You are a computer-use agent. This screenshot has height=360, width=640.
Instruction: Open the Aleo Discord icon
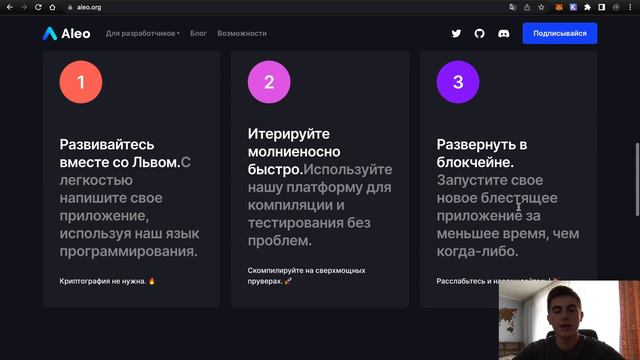point(504,33)
